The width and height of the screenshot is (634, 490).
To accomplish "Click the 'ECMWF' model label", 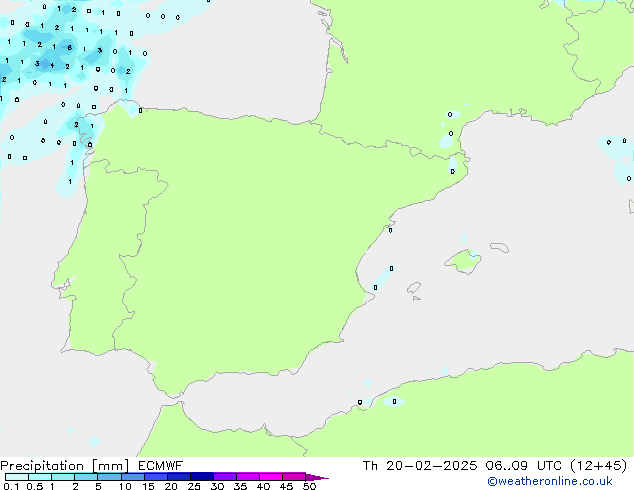I will coord(161,466).
